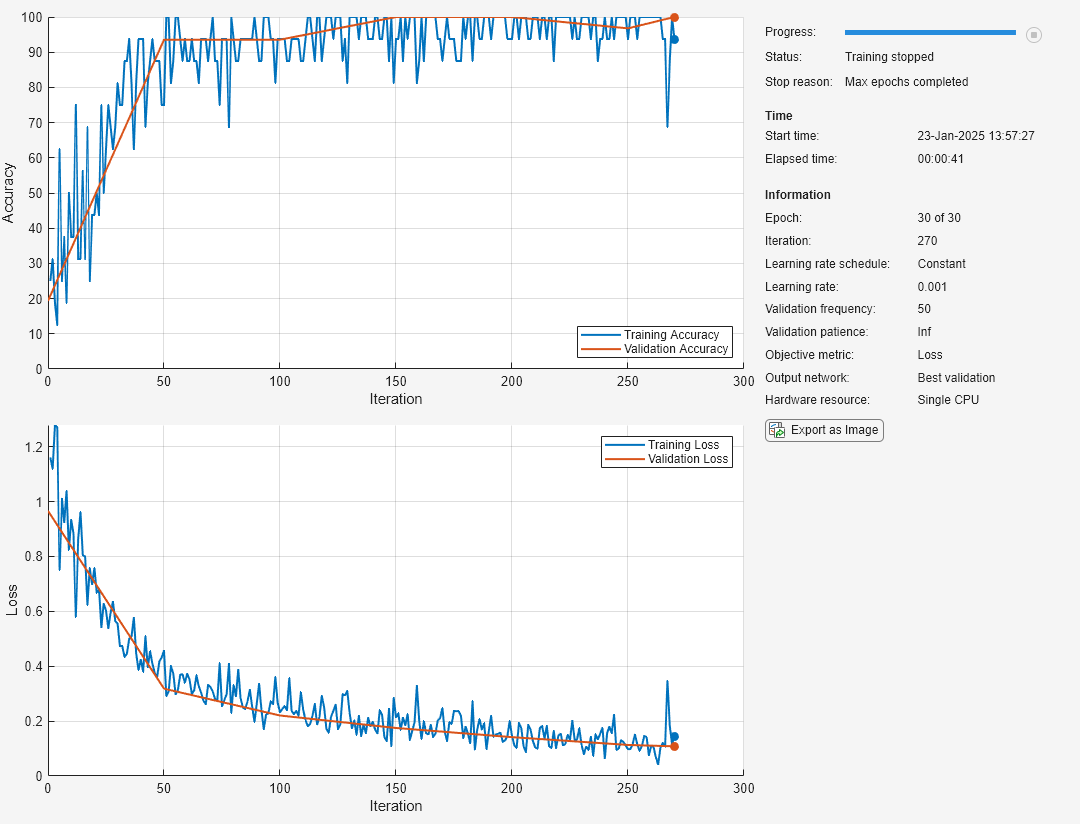Viewport: 1080px width, 824px height.
Task: Click the Loss y-axis label
Action: [12, 600]
